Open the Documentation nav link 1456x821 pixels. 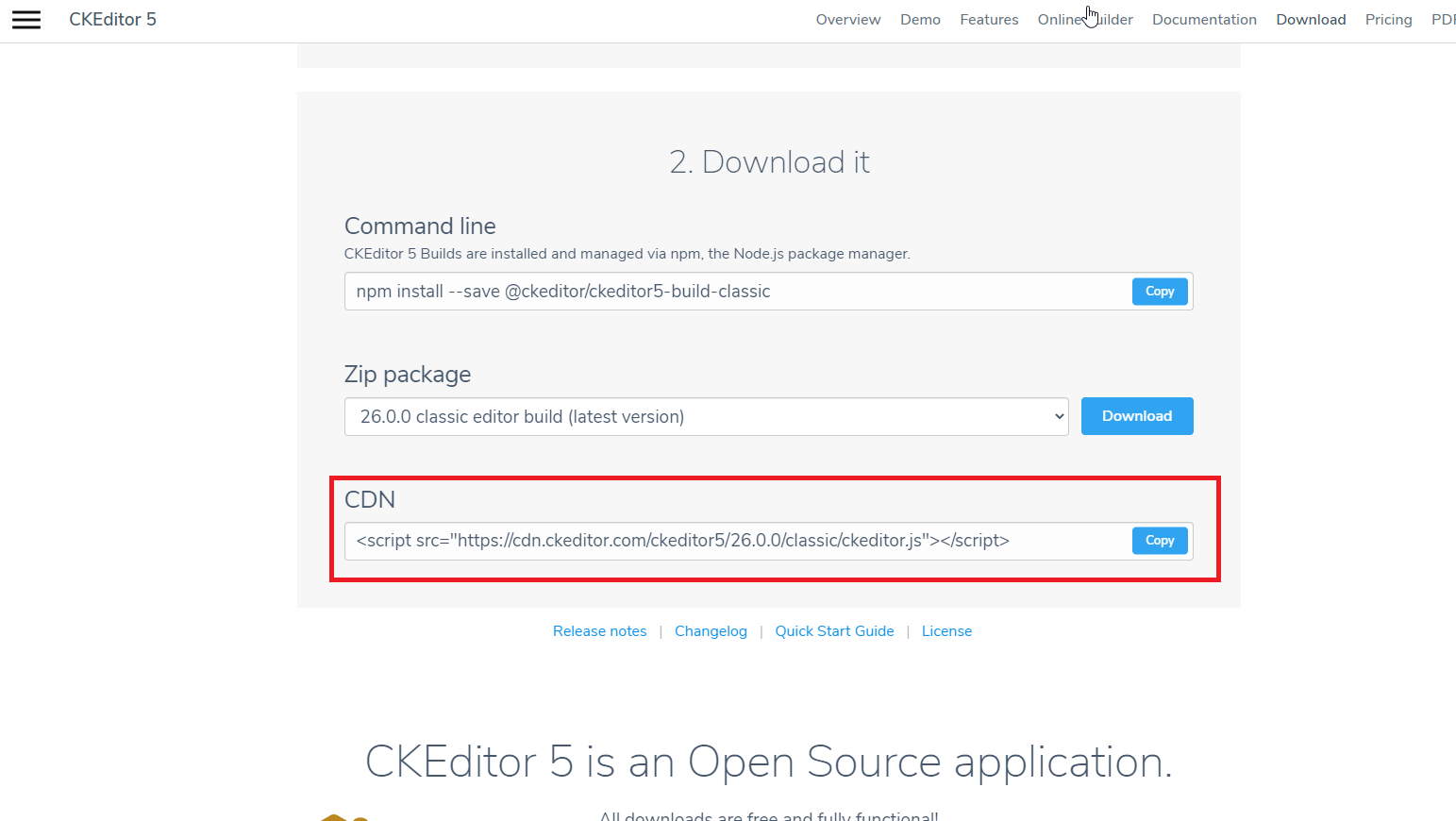tap(1204, 20)
